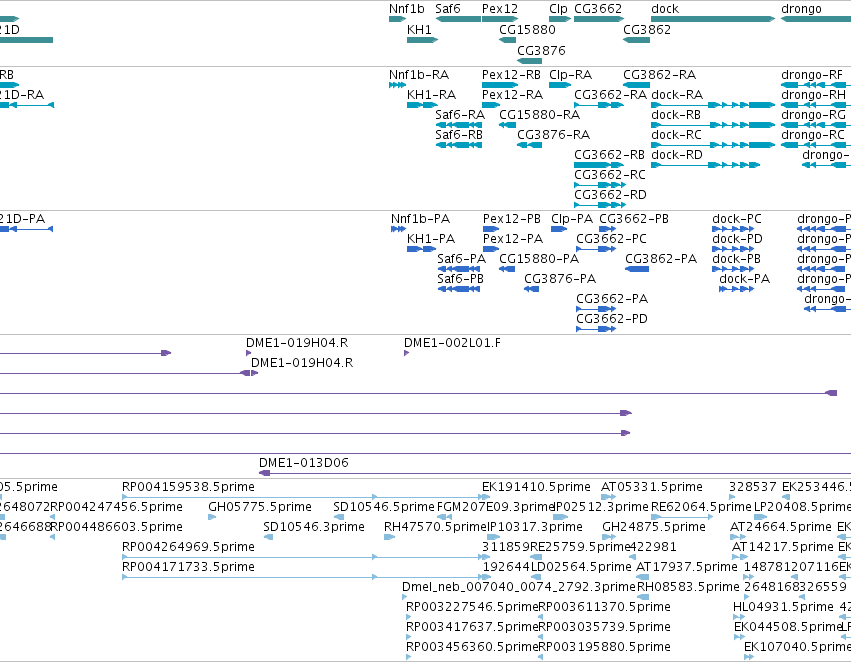Select the AT05331.5prime EST label
The image size is (851, 662).
(652, 487)
